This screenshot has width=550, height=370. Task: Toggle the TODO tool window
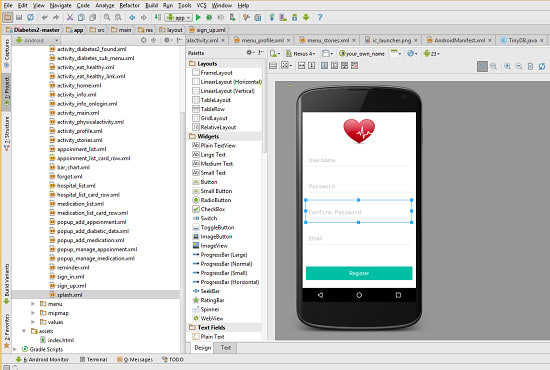pos(173,359)
